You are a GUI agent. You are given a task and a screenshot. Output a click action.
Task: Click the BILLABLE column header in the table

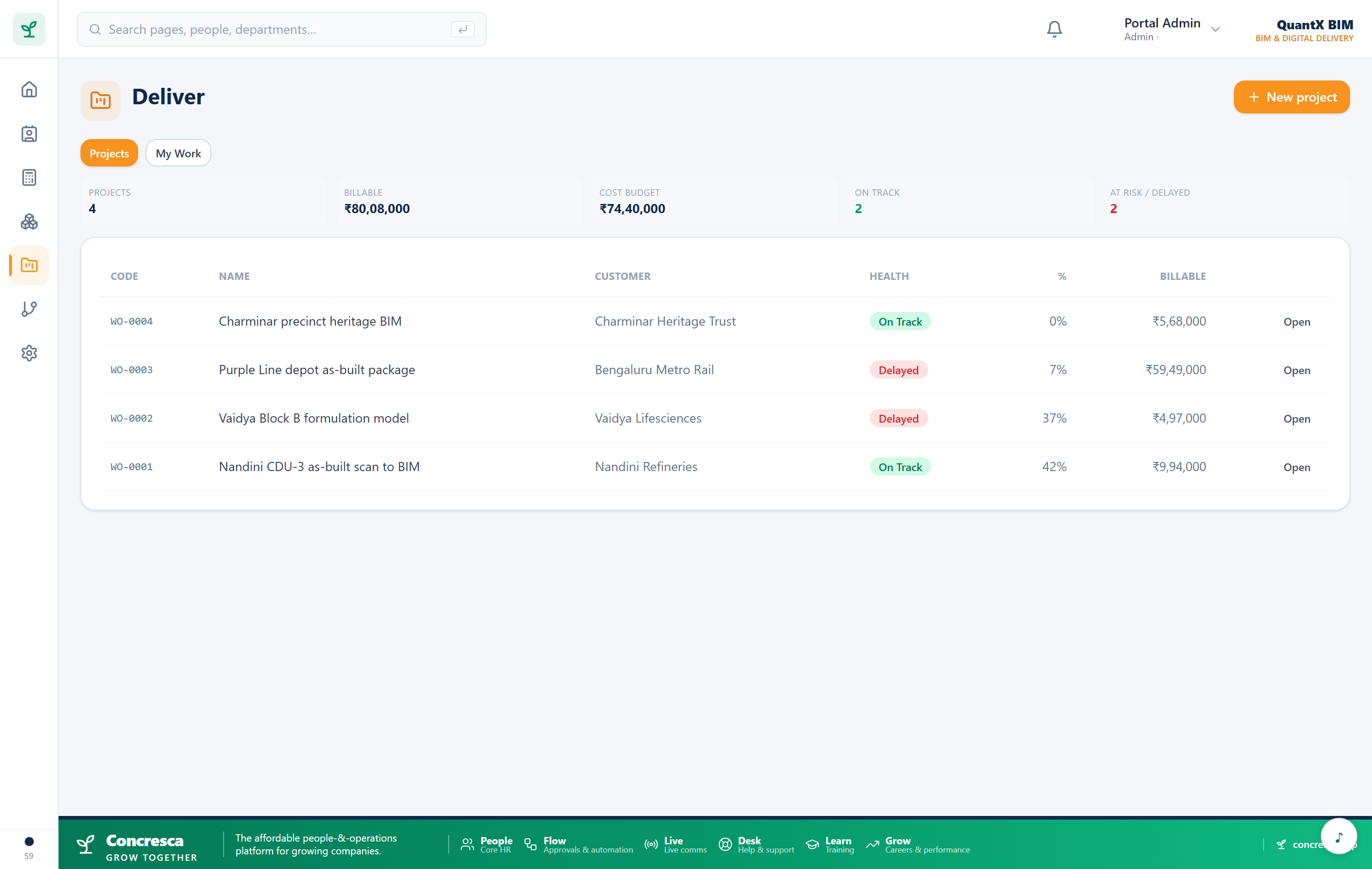pyautogui.click(x=1182, y=276)
